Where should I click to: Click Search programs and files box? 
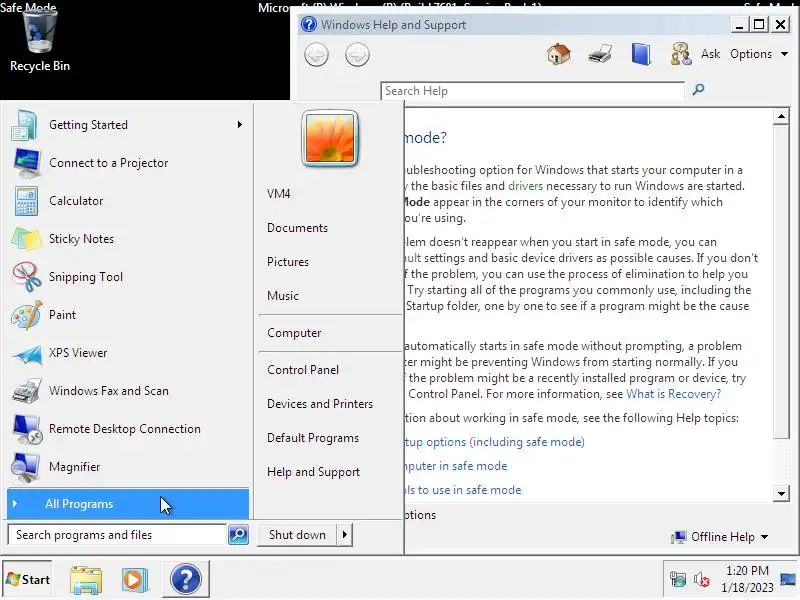pos(117,535)
